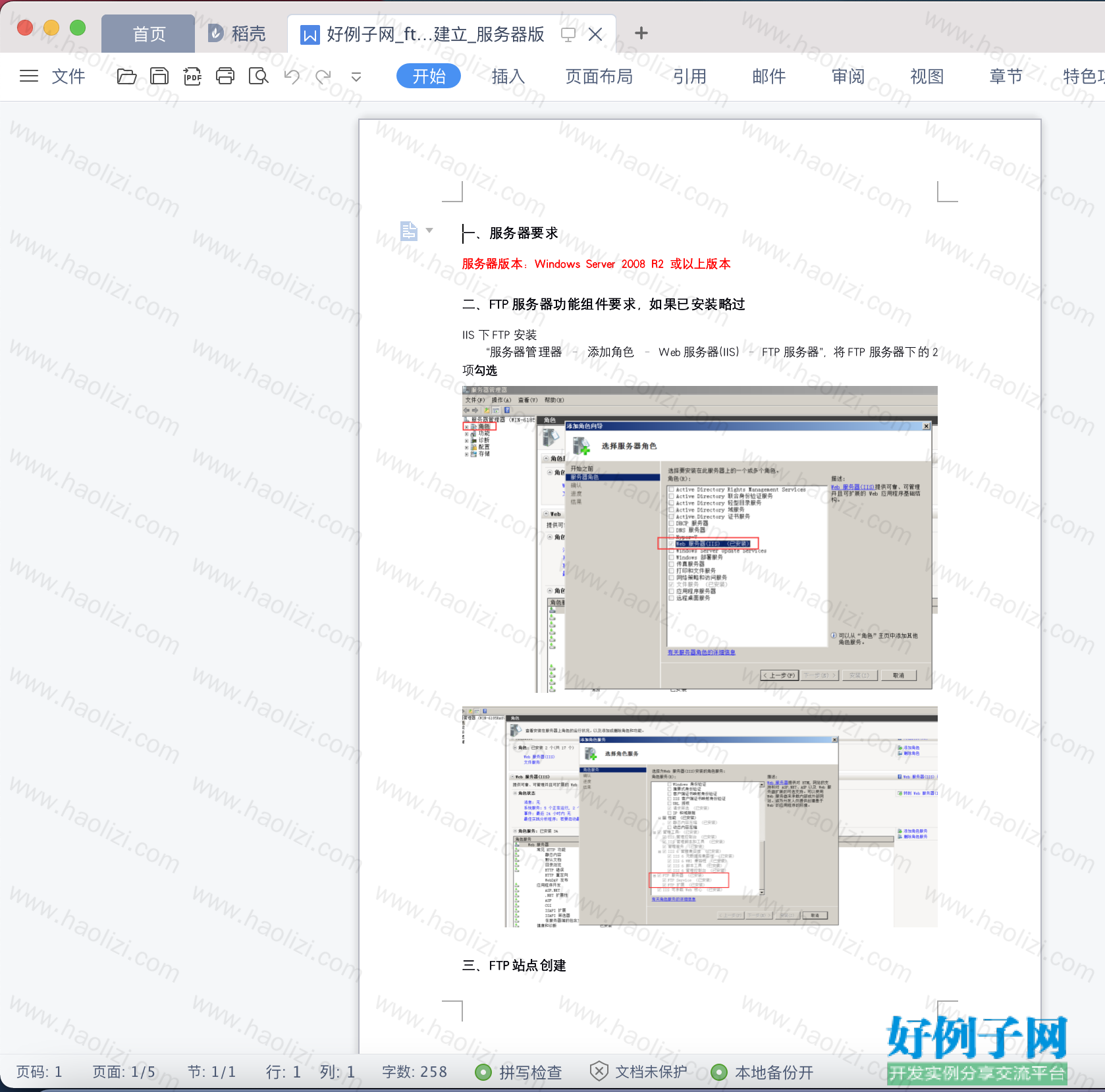Select the 引用 ribbon tab
This screenshot has height=1092, width=1105.
tap(689, 76)
